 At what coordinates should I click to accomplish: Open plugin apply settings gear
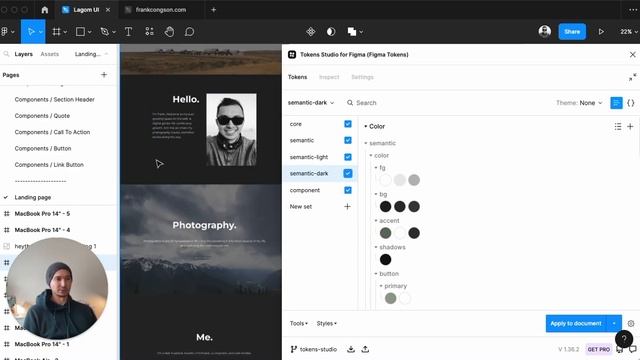pos(631,323)
